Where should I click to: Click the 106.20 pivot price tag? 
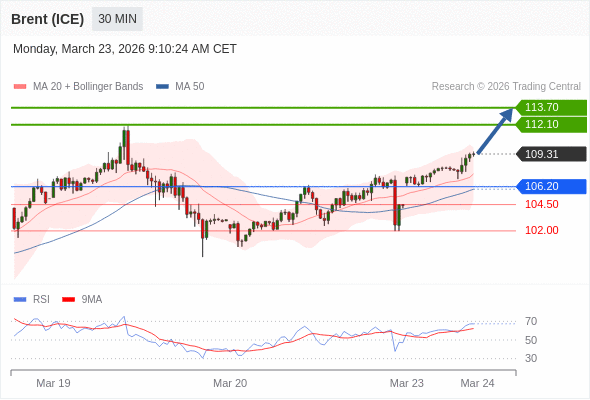(551, 186)
